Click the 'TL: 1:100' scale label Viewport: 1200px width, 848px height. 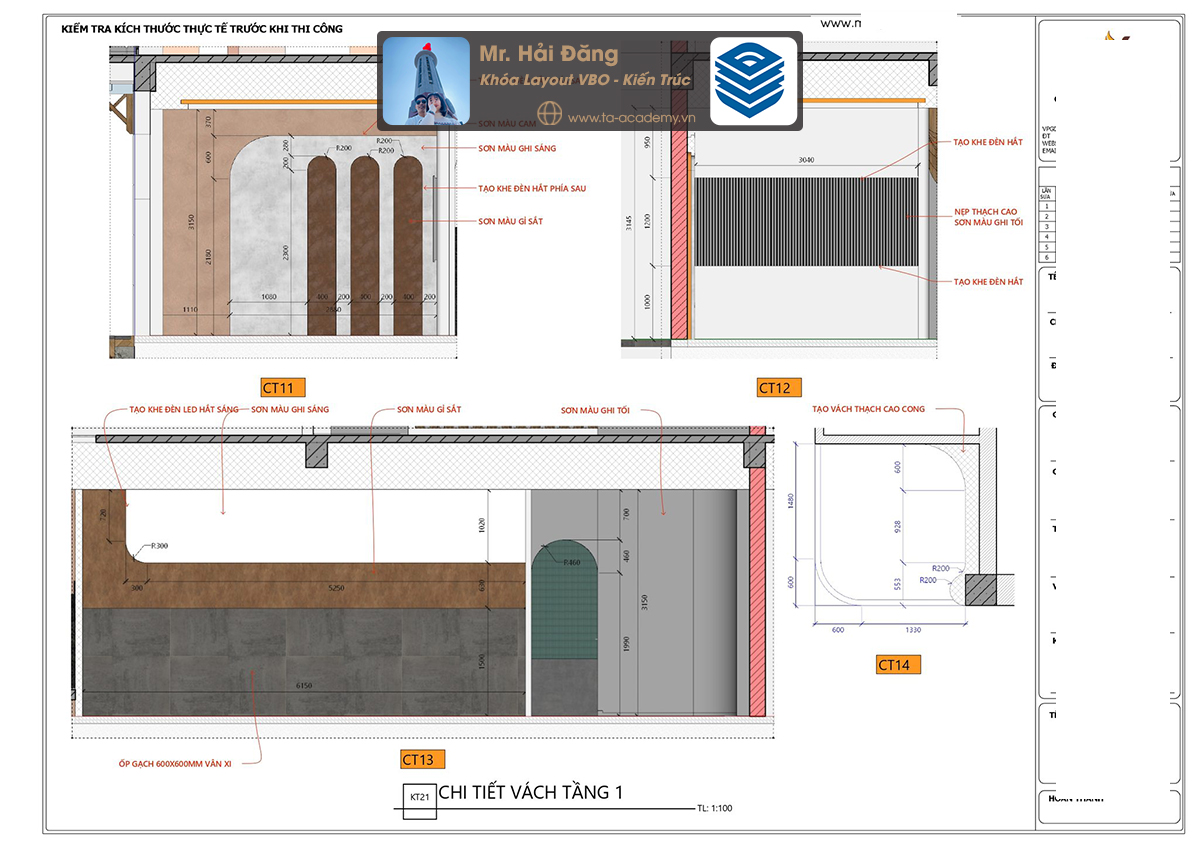[x=715, y=808]
